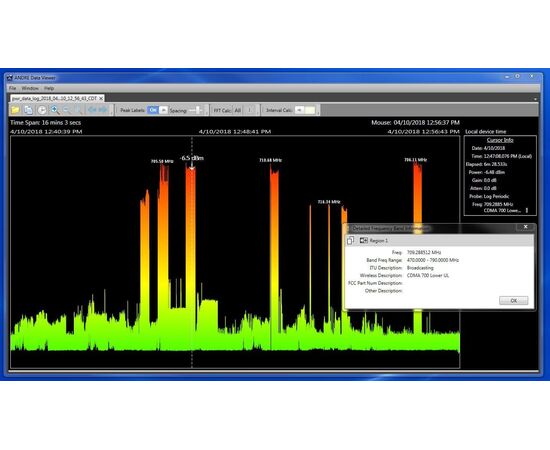Viewport: 550px width, 450px height.
Task: Open the Window menu
Action: (30, 88)
